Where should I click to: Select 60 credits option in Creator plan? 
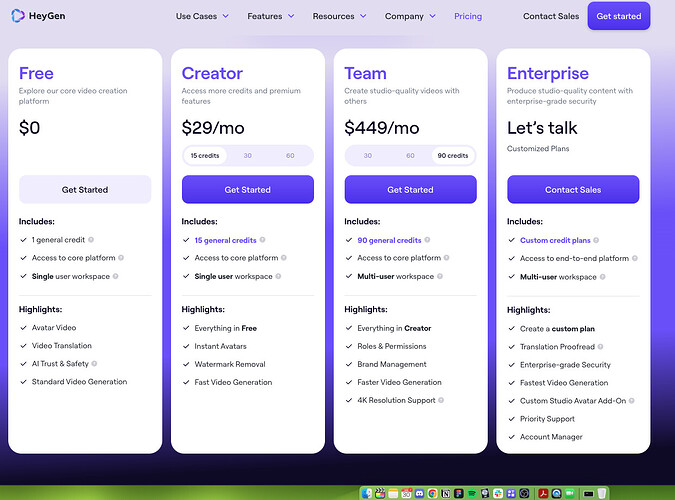click(x=290, y=155)
